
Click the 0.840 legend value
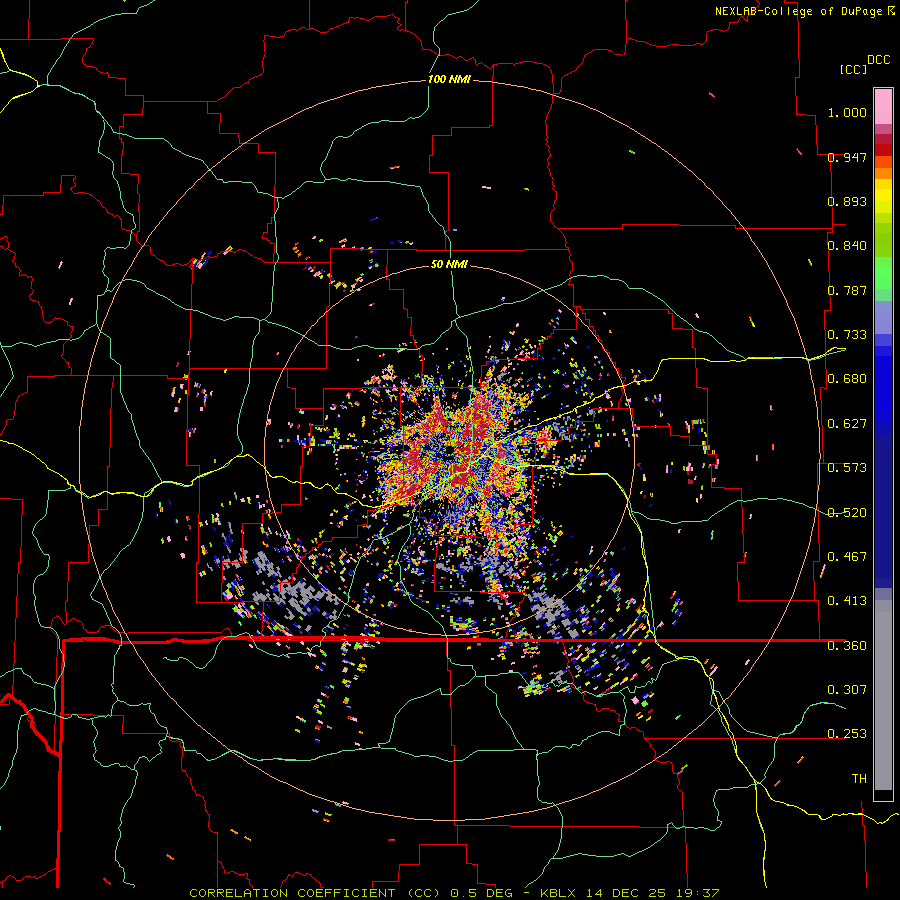pos(847,246)
